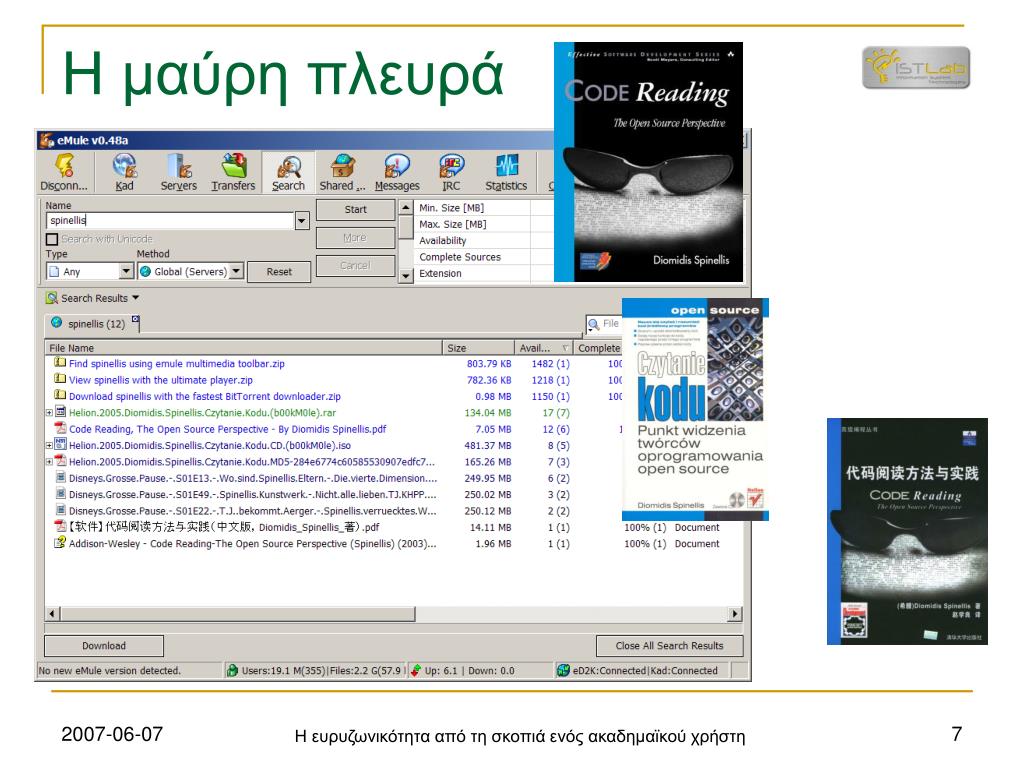Click the zip icon of Find spinellis toolbar.zip
Screen dimensions: 1024x768
coord(60,362)
